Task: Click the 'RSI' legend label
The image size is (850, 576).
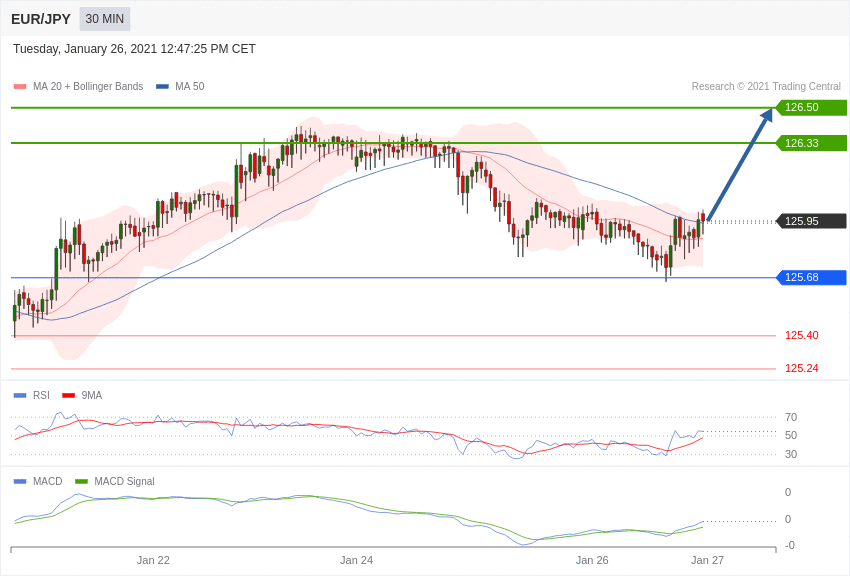Action: (x=41, y=396)
